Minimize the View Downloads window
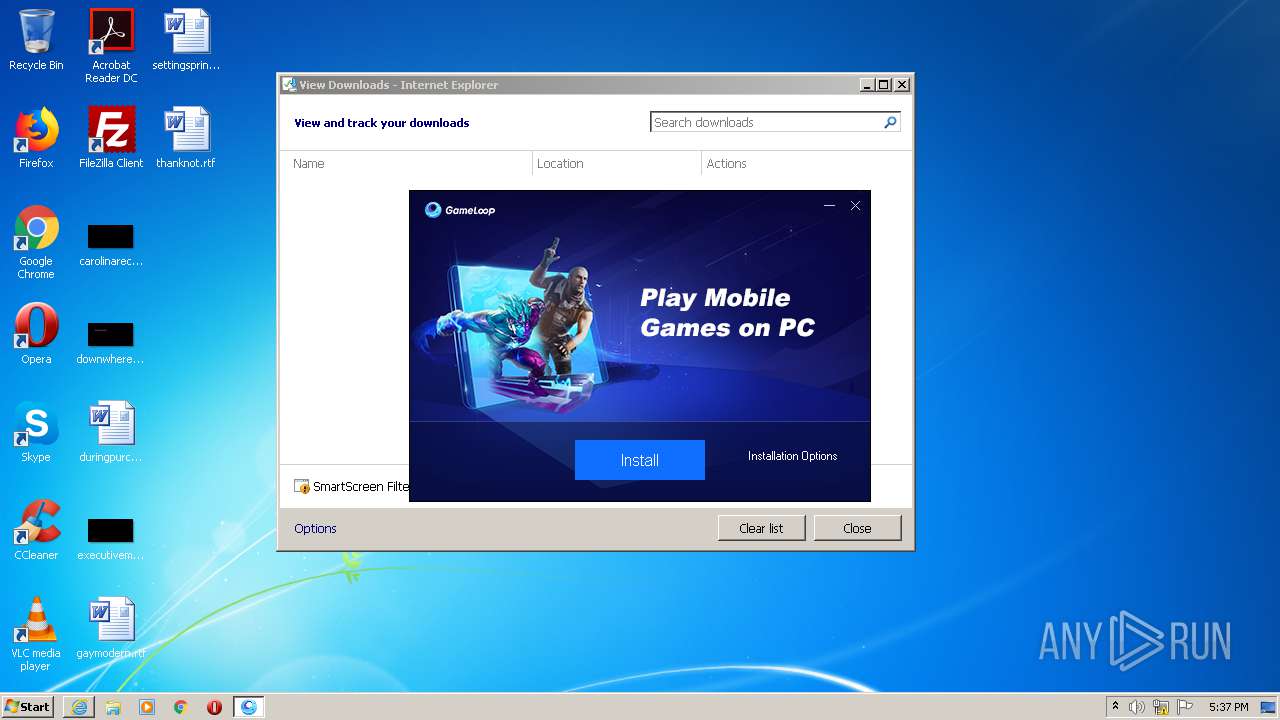The height and width of the screenshot is (720, 1280). 867,85
